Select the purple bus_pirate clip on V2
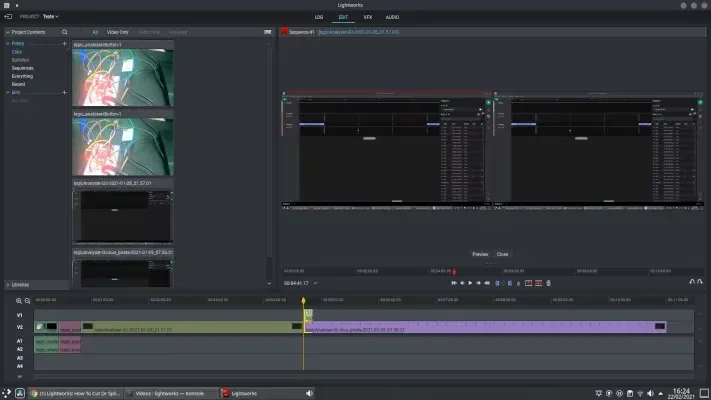Image resolution: width=711 pixels, height=400 pixels. point(486,327)
